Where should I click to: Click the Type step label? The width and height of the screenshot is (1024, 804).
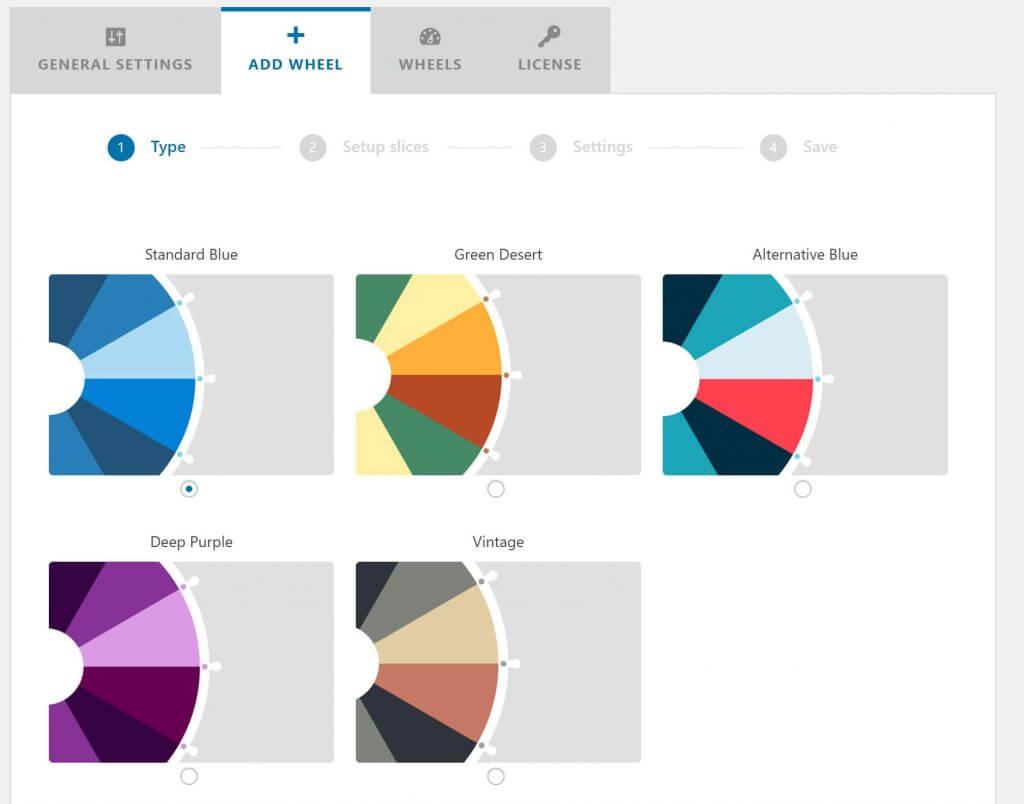click(x=168, y=147)
